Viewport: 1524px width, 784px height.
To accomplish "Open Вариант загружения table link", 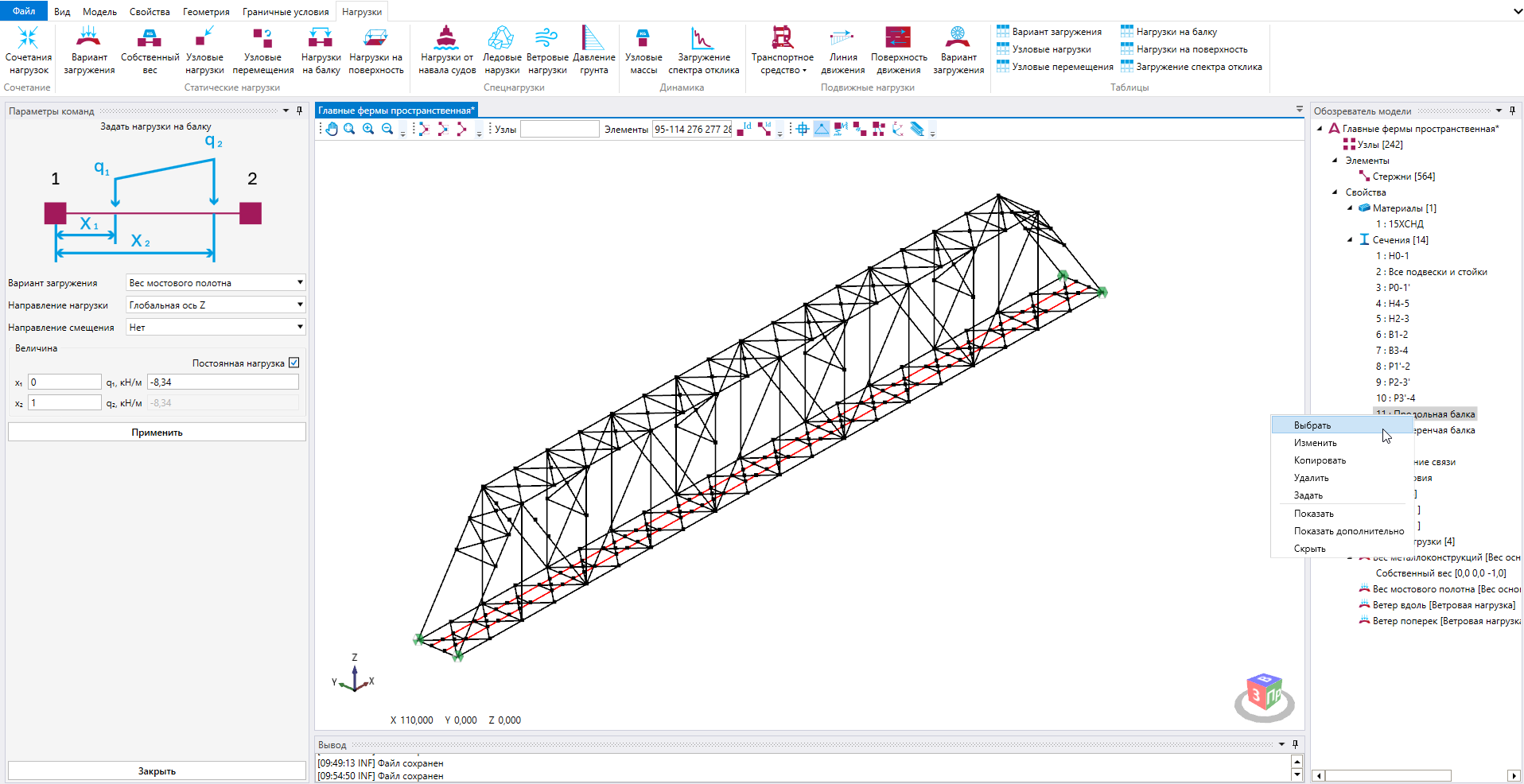I will pyautogui.click(x=1049, y=32).
